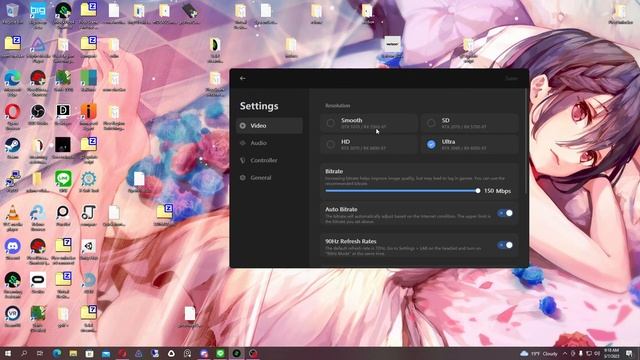640x360 pixels.
Task: Open the Cloudy weather widget in taskbar
Action: click(539, 353)
